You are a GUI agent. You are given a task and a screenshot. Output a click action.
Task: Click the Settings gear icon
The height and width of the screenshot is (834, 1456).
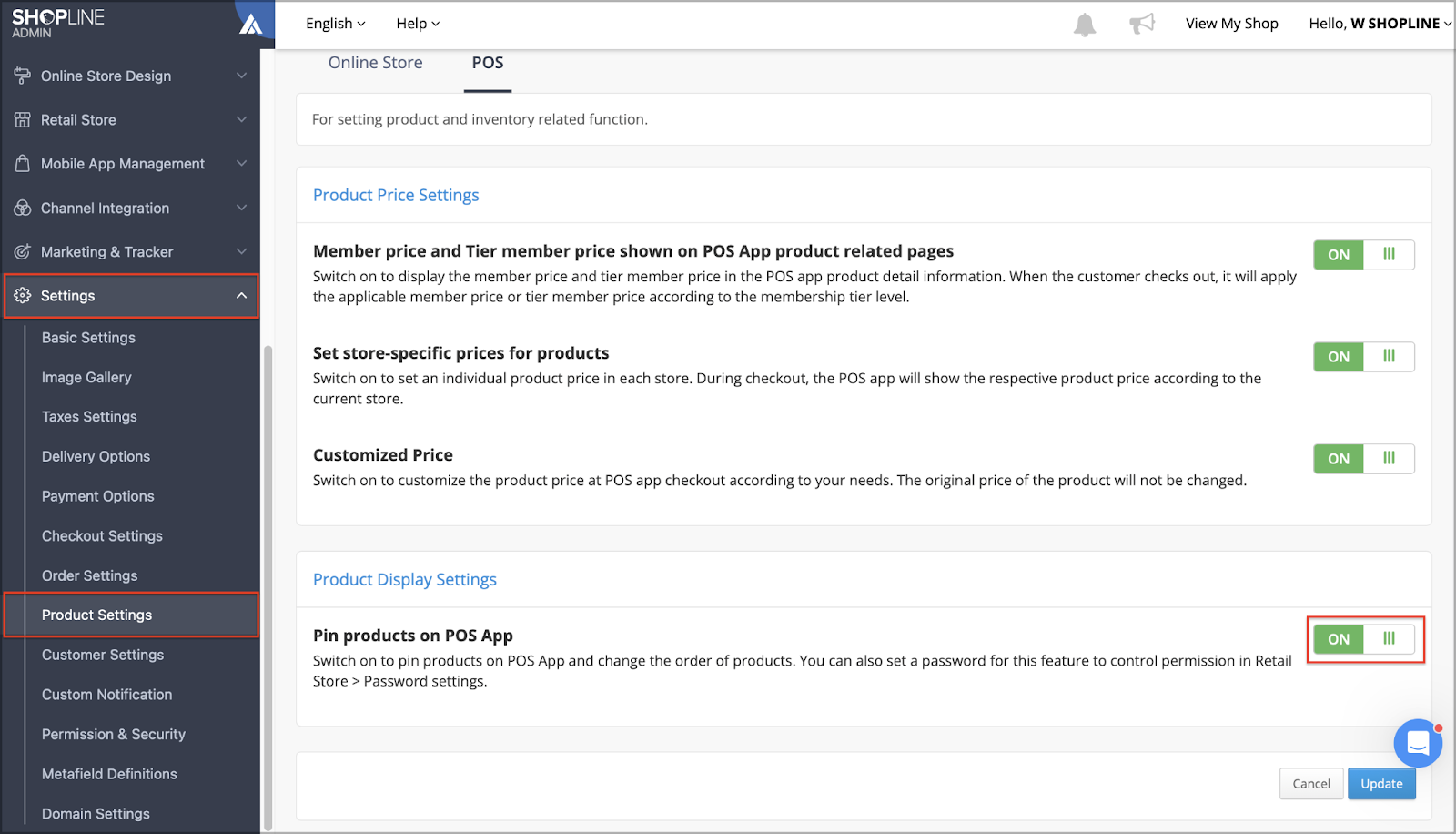(x=23, y=295)
